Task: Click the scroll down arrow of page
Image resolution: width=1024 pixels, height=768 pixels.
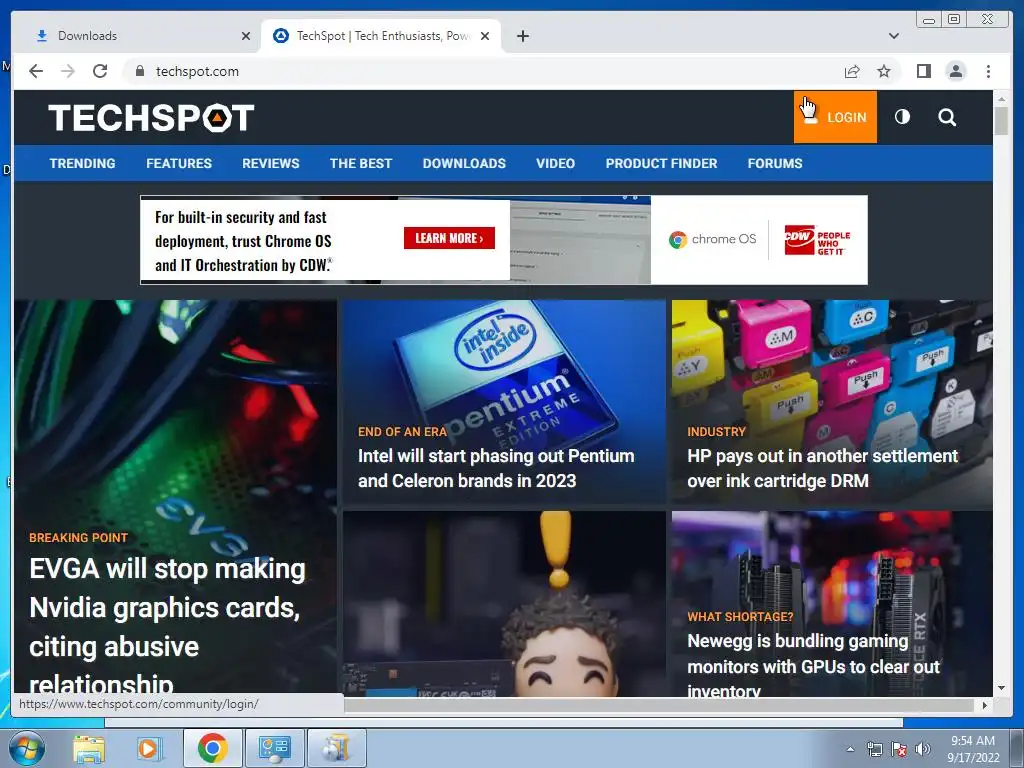Action: point(1001,688)
